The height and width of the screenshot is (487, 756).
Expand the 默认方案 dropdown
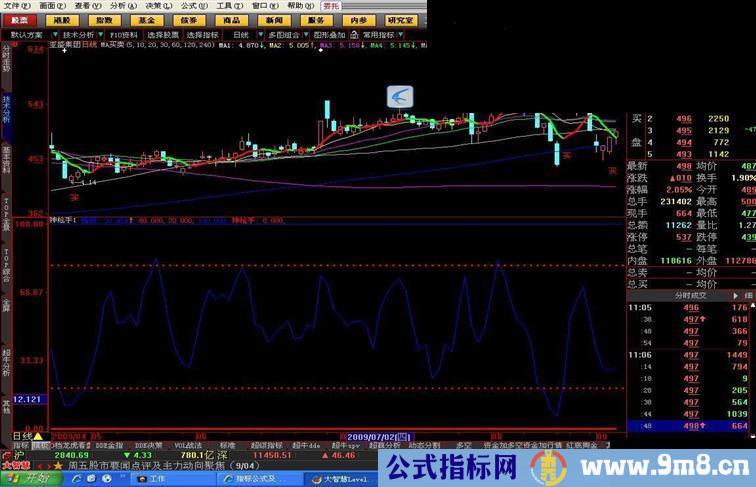30,34
